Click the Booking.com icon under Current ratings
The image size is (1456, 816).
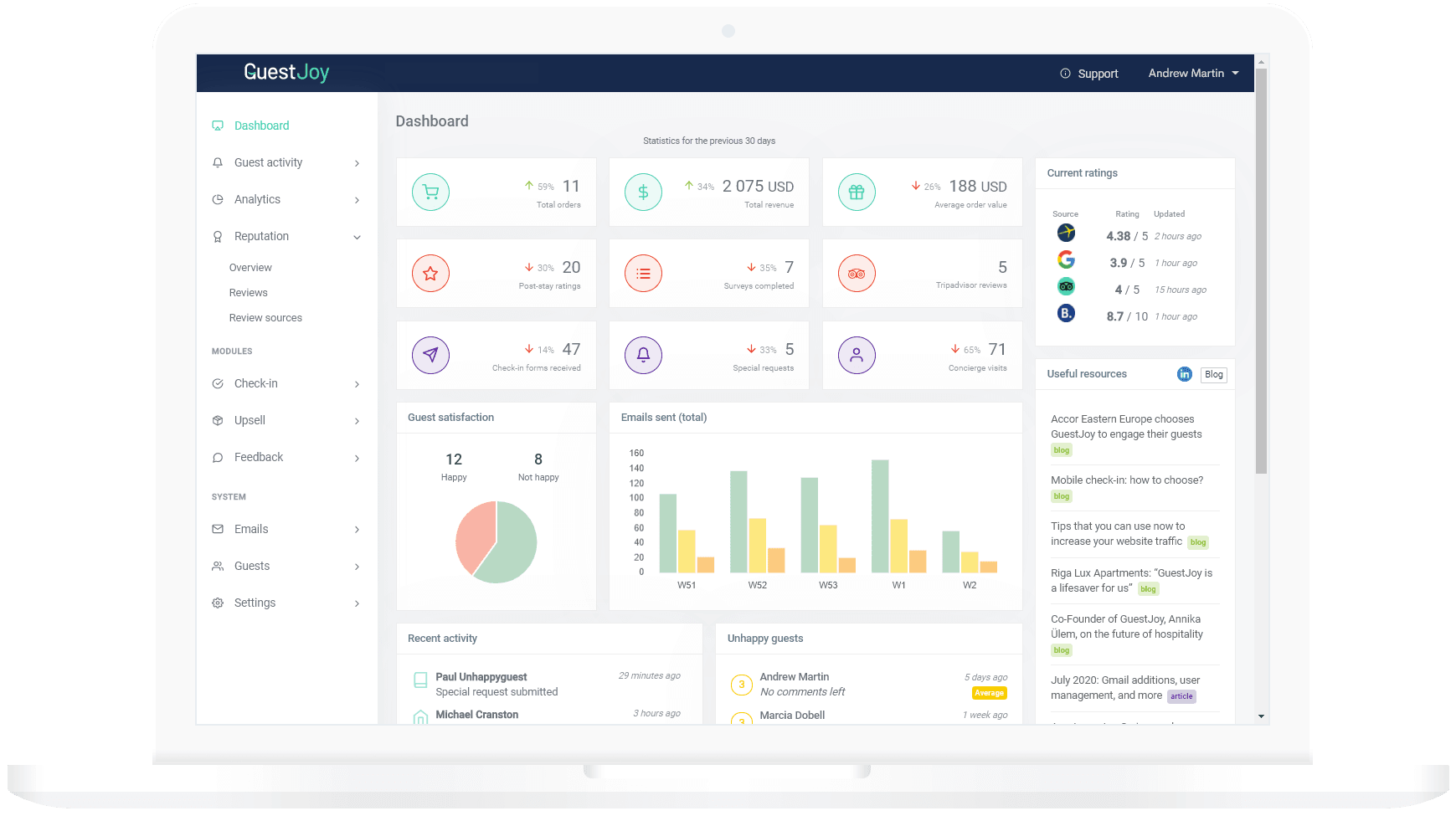(x=1065, y=313)
